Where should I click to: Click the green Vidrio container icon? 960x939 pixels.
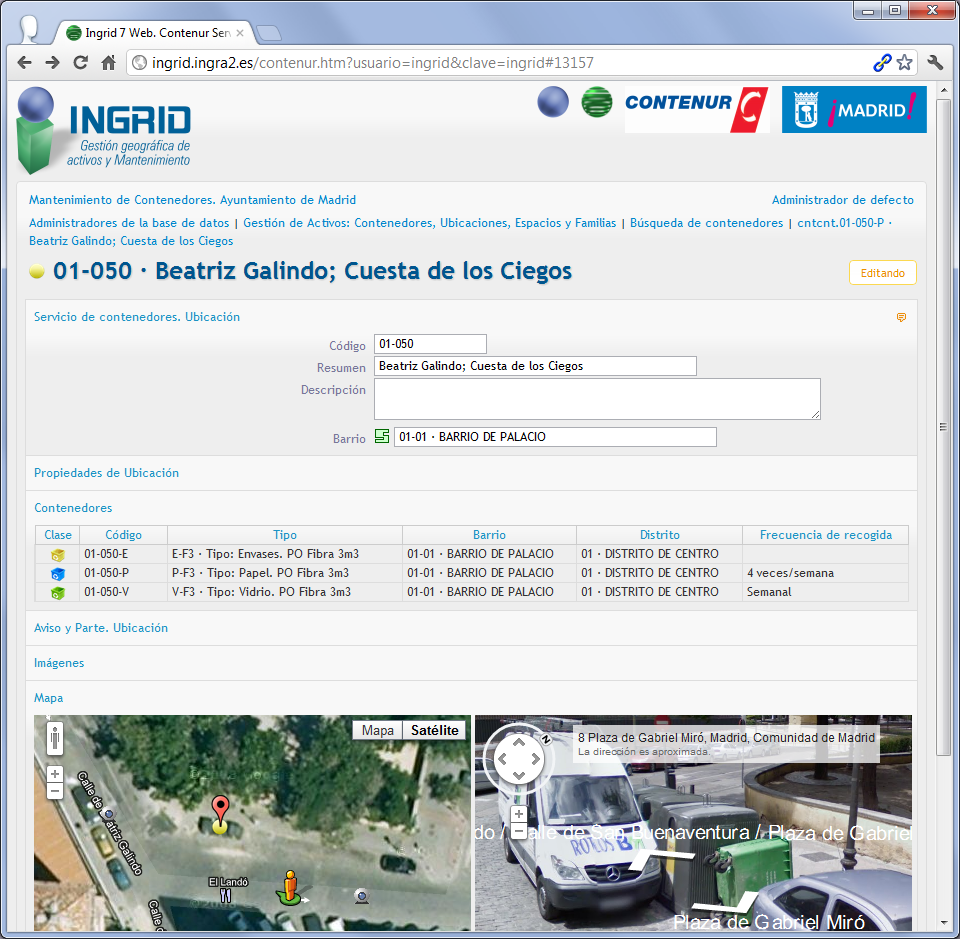(x=58, y=593)
